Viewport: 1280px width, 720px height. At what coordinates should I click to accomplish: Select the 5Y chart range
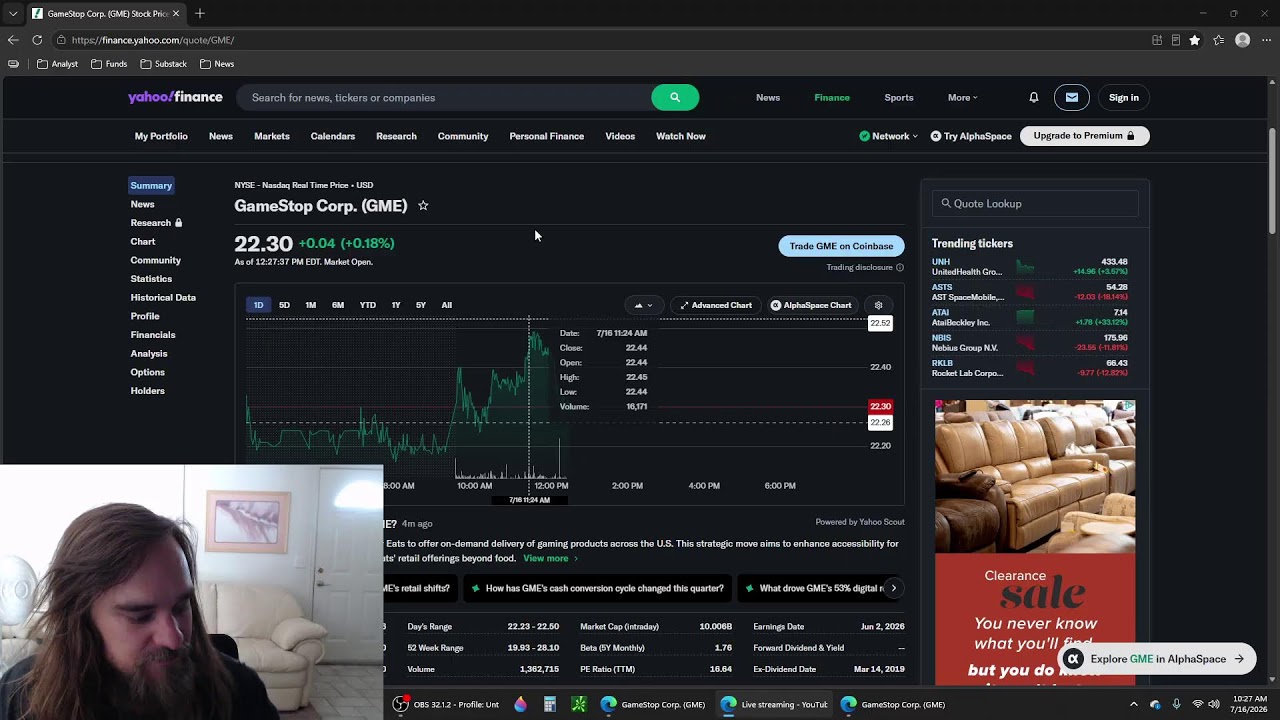click(421, 305)
